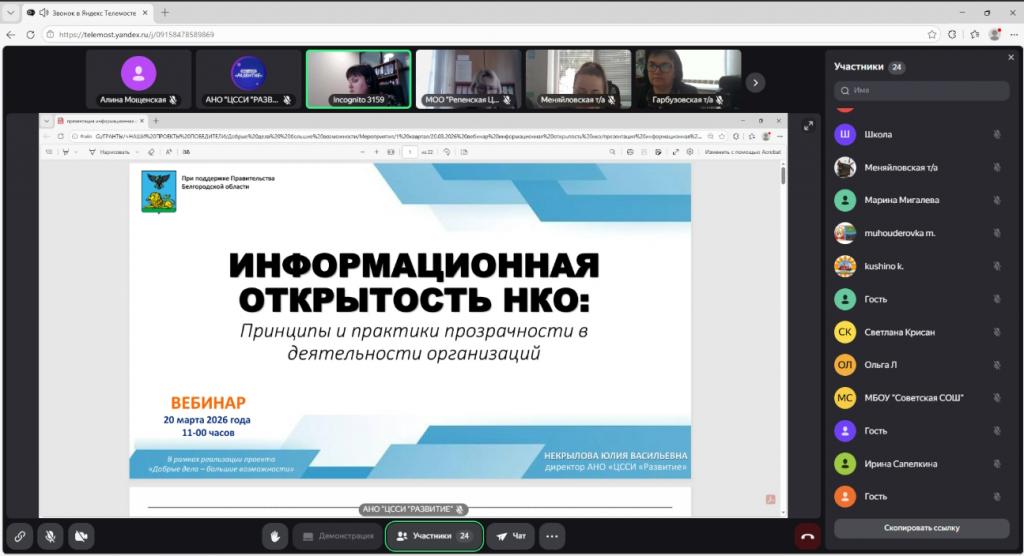End the call with red hang-up button
Viewport: 1024px width, 556px height.
[x=807, y=537]
